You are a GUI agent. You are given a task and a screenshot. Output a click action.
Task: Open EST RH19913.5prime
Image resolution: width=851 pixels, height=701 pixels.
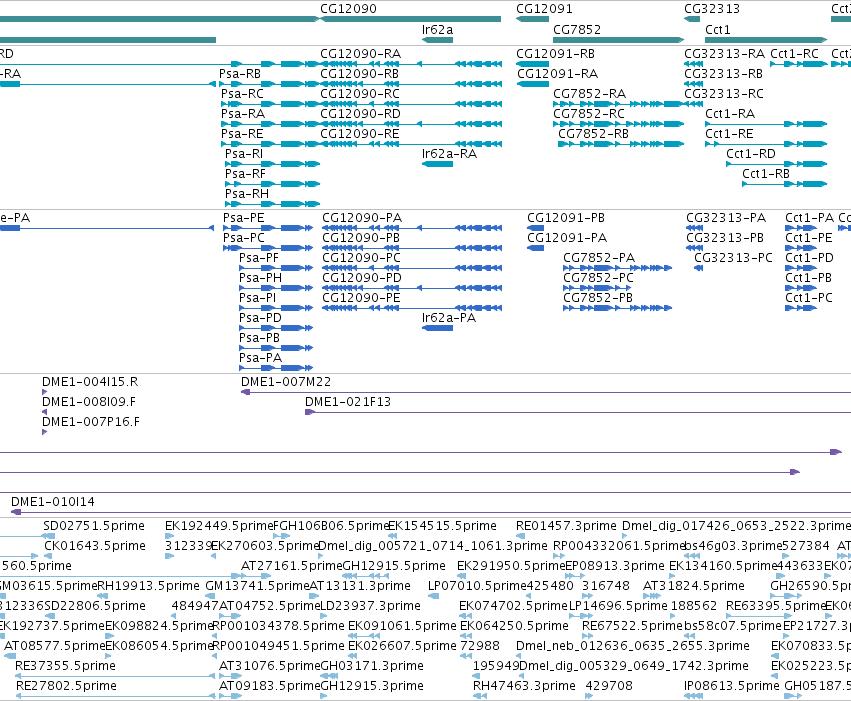[x=148, y=586]
